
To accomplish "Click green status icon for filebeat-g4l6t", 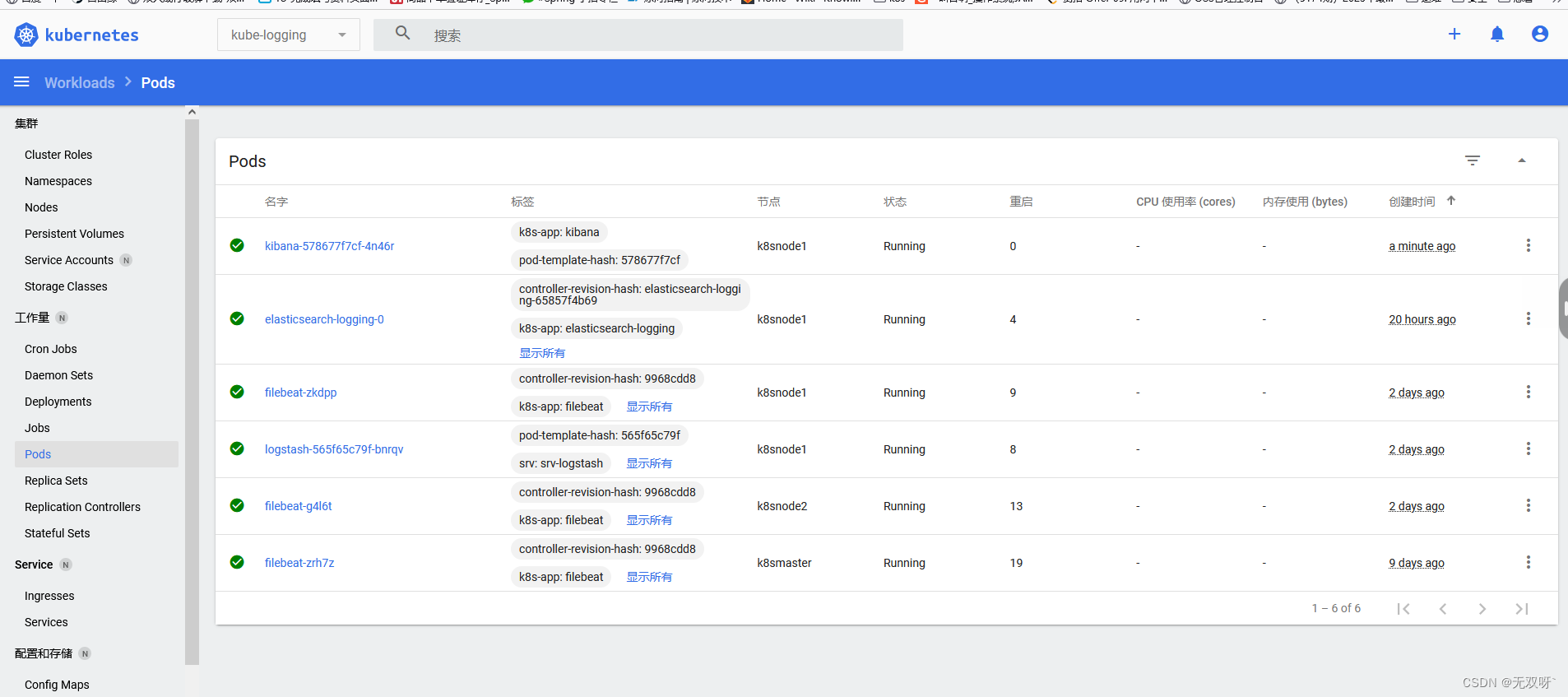I will [237, 505].
